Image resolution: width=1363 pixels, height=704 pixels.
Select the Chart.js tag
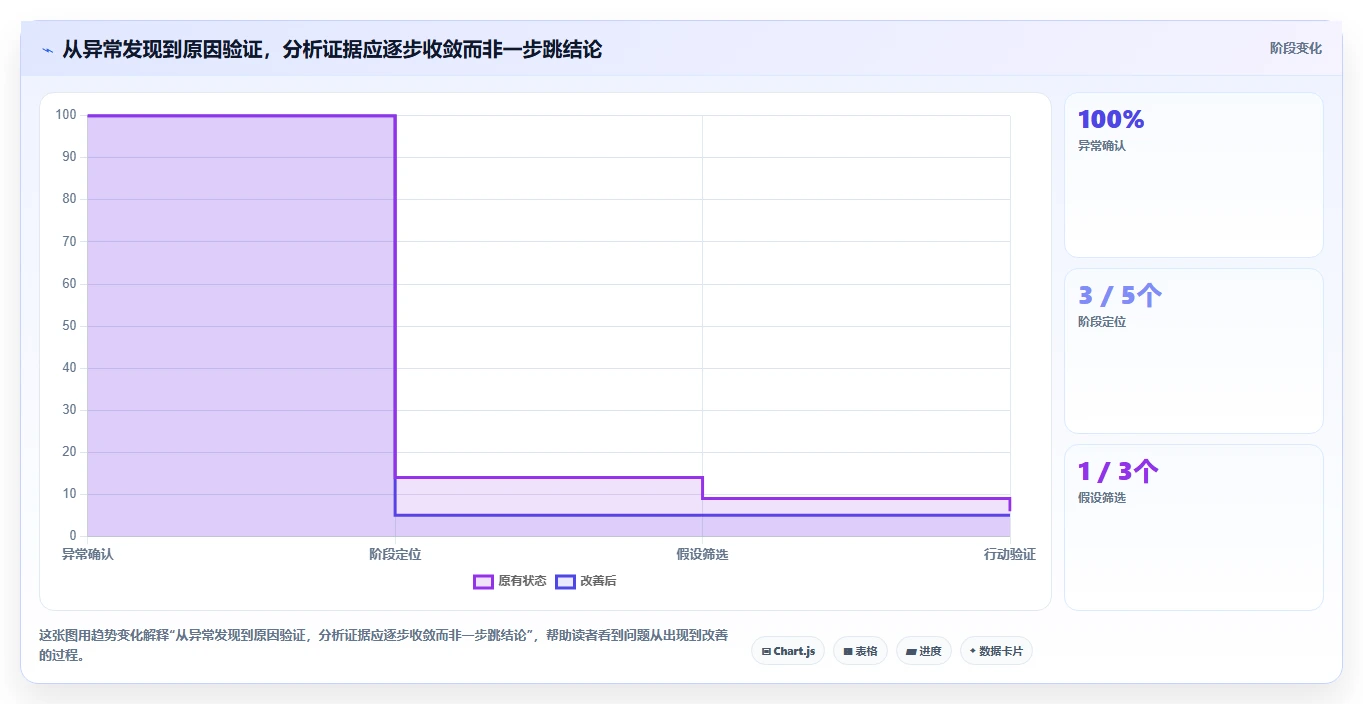pos(788,651)
